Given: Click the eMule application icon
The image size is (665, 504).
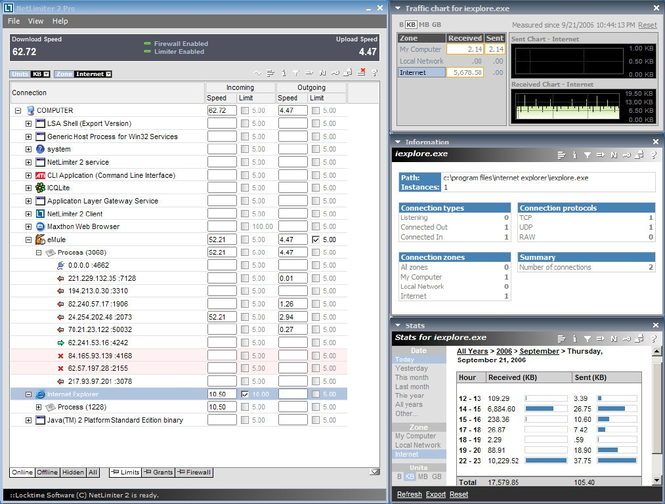Looking at the screenshot, I should tap(40, 240).
